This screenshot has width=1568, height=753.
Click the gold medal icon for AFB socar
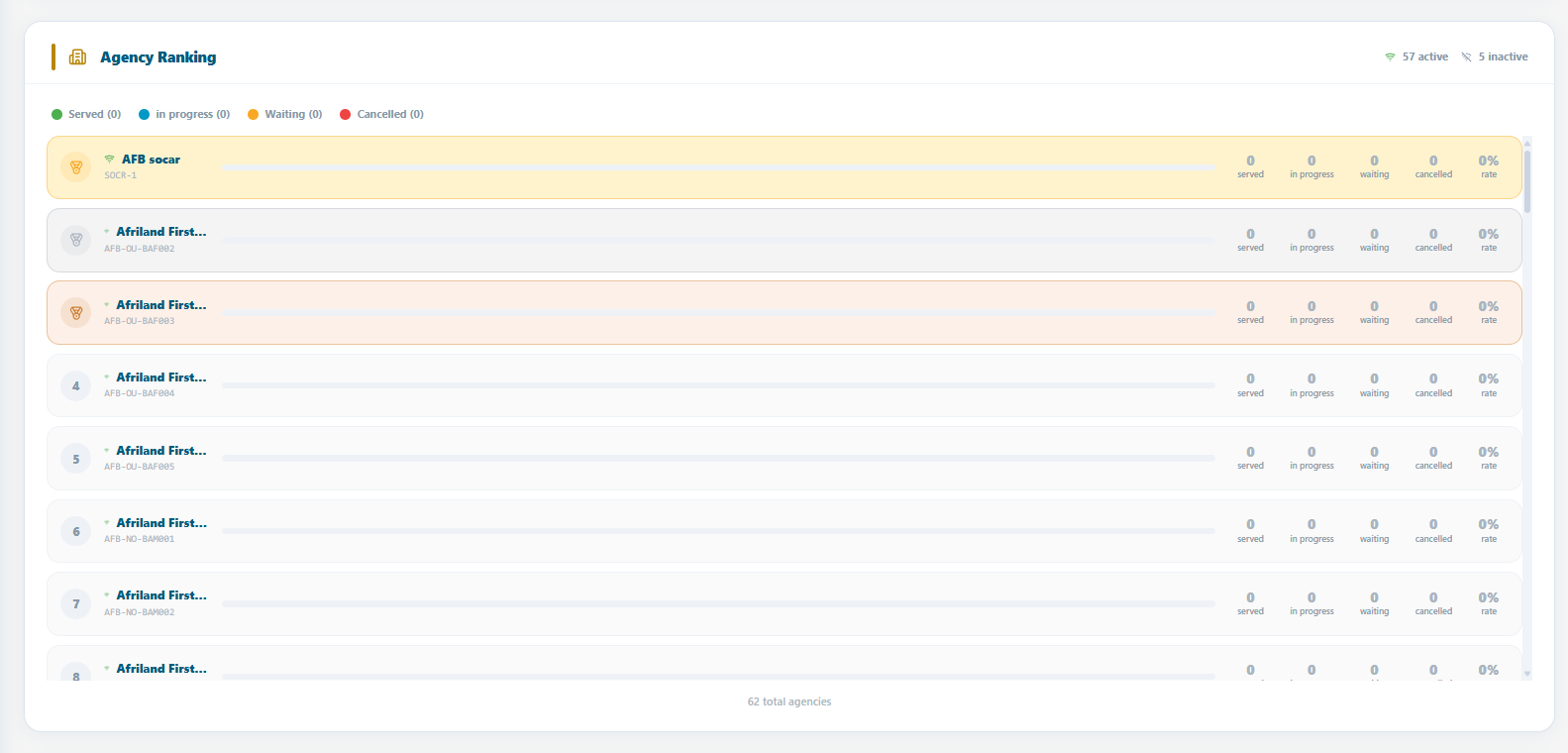coord(76,167)
